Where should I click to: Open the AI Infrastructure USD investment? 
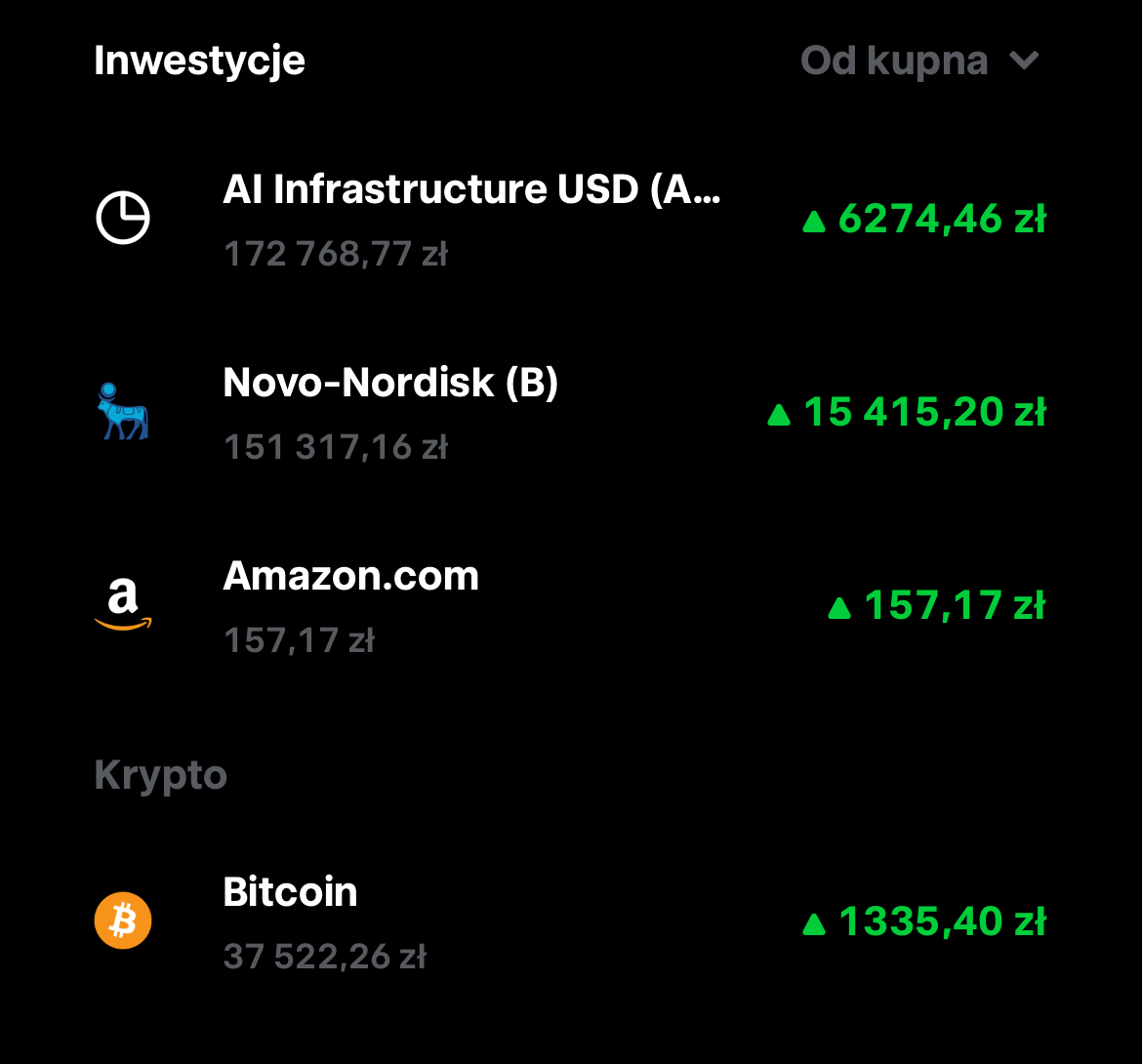point(471,189)
